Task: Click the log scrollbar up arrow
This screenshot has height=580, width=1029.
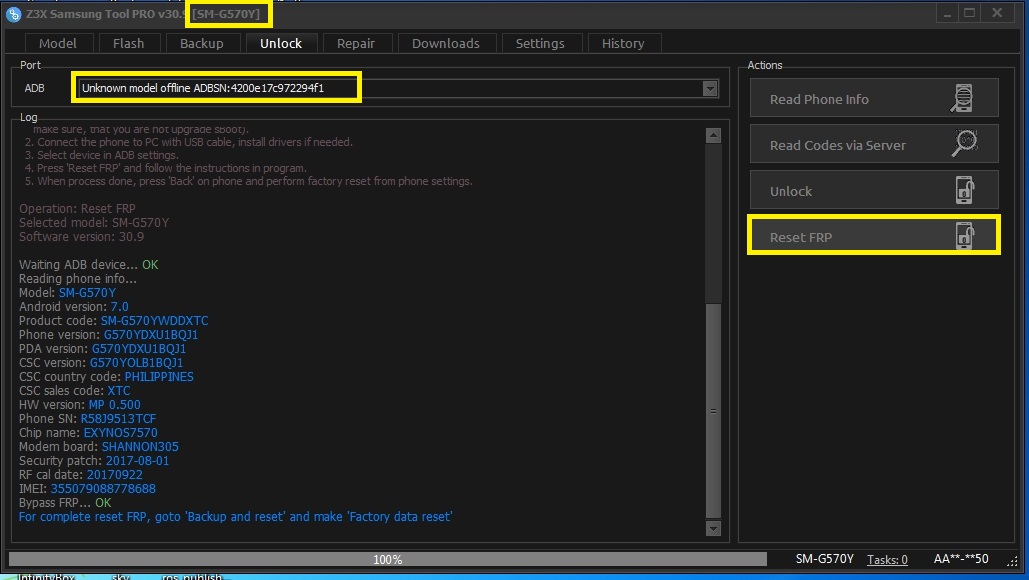Action: 713,135
